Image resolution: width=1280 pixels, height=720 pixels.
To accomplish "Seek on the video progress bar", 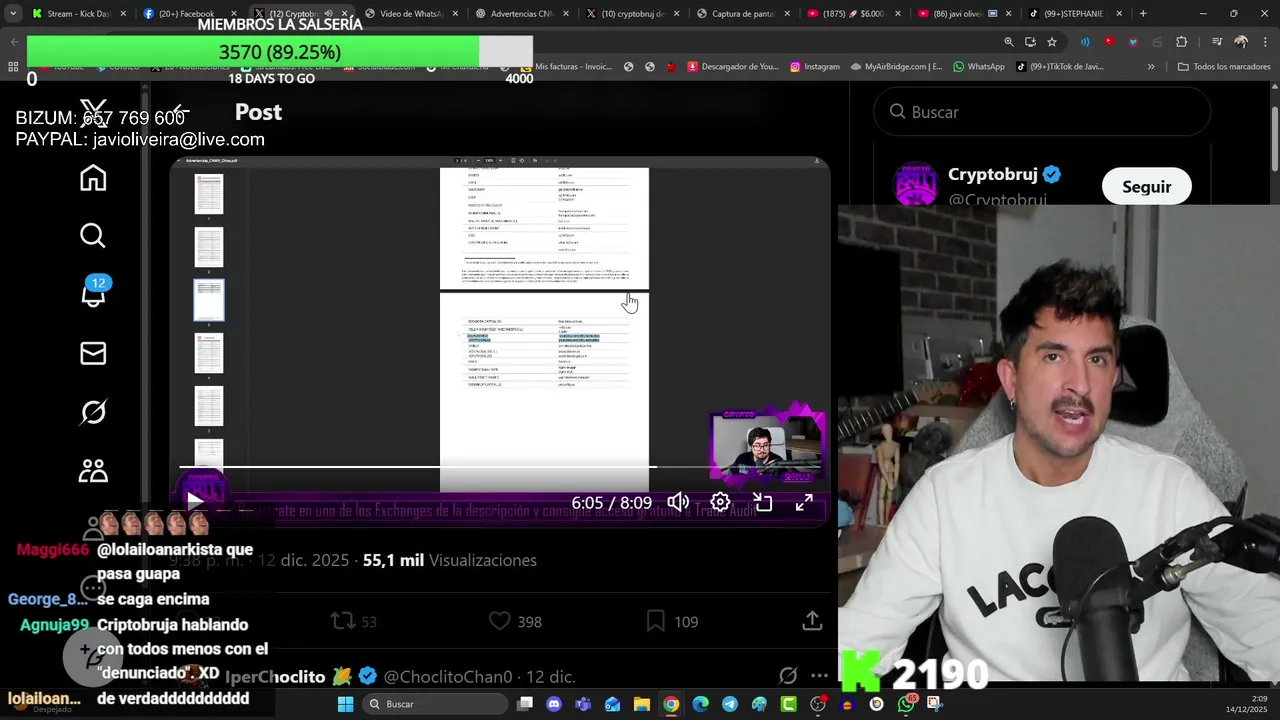I will pyautogui.click(x=500, y=466).
